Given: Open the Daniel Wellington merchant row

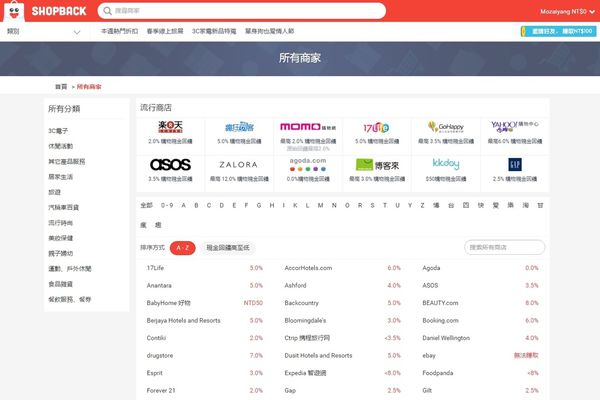Looking at the screenshot, I should coord(480,338).
